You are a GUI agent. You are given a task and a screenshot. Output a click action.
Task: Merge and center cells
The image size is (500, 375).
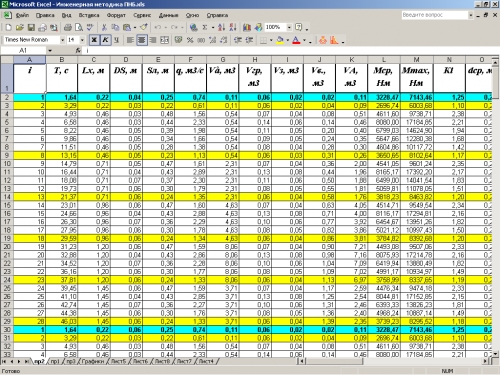point(164,40)
